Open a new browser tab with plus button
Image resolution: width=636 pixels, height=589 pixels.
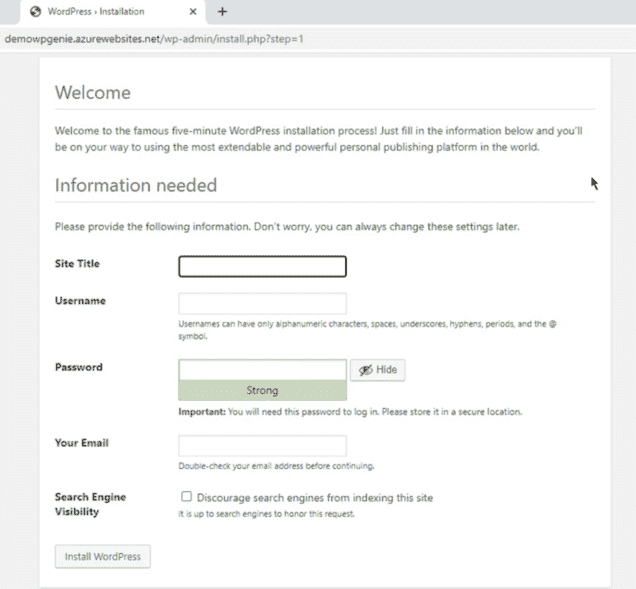[x=222, y=12]
